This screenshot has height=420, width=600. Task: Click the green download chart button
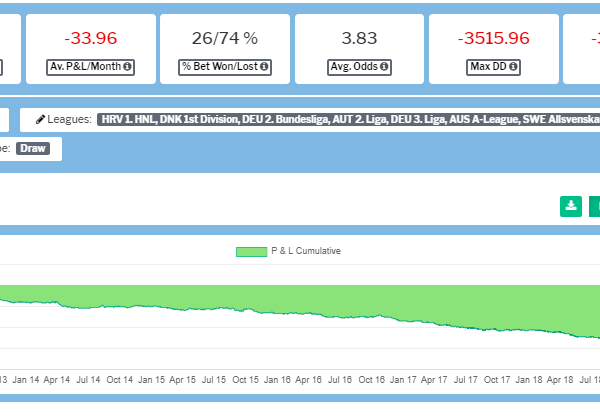tap(571, 206)
